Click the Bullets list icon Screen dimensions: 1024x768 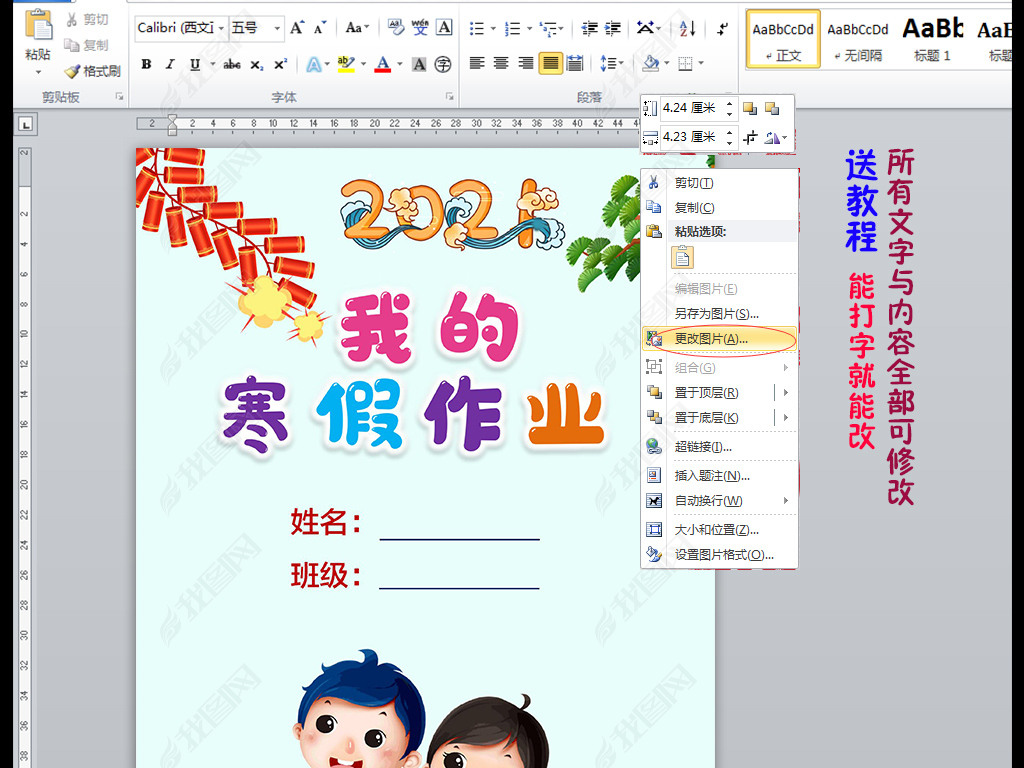pos(477,28)
